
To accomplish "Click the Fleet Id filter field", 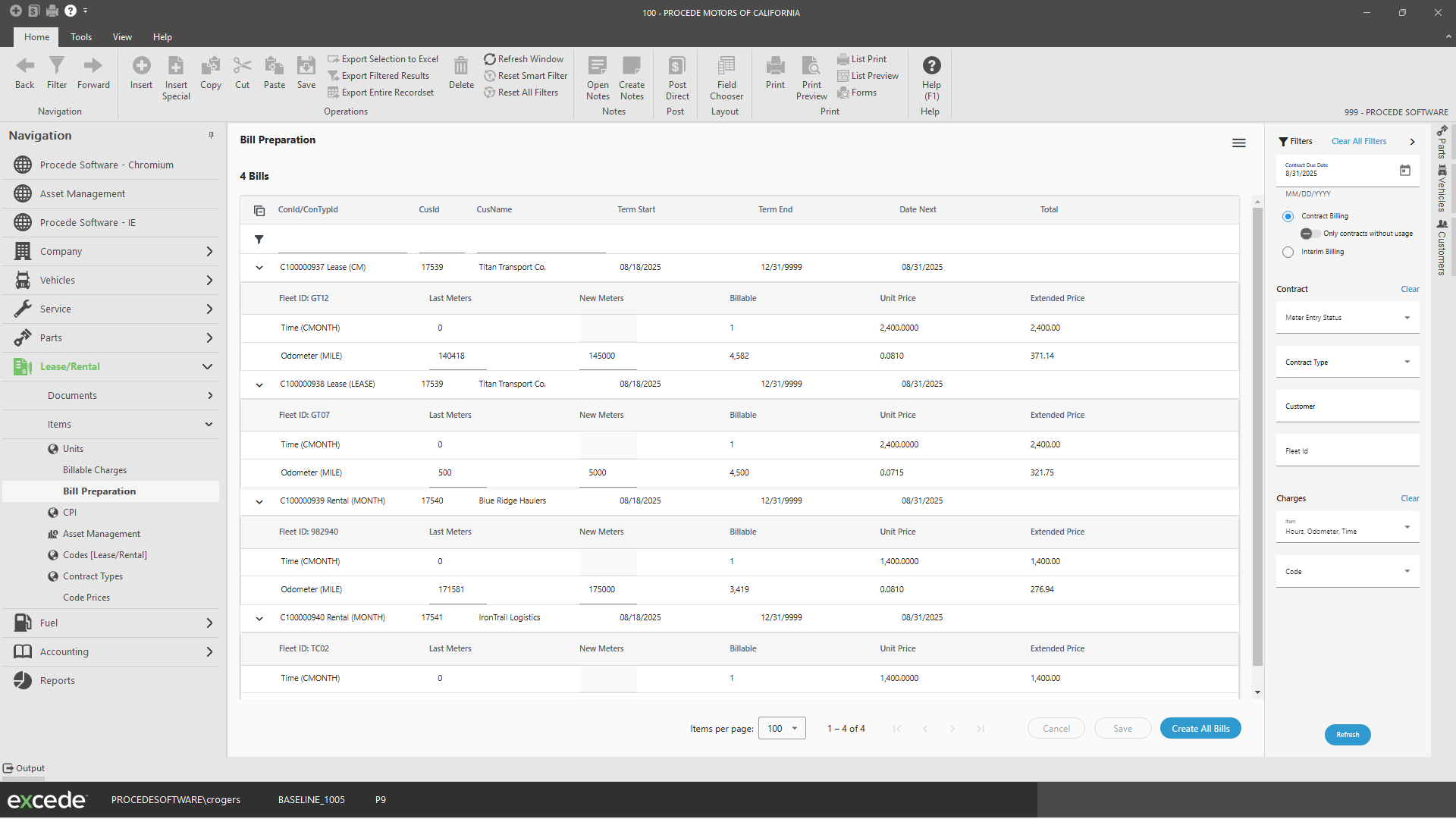I will [1347, 451].
